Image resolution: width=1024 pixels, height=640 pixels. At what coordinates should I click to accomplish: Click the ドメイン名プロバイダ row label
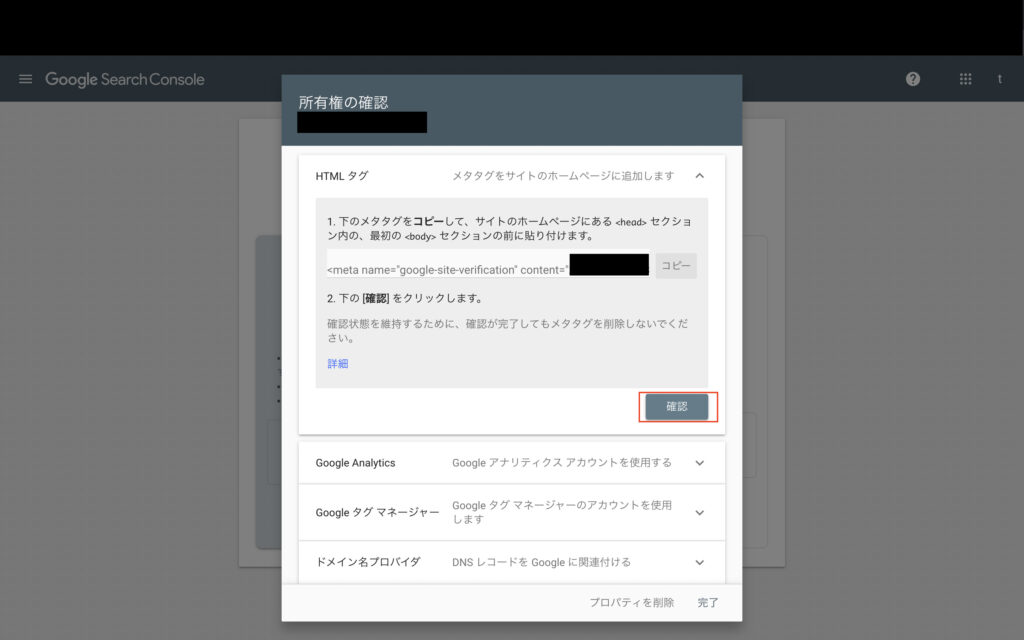368,562
